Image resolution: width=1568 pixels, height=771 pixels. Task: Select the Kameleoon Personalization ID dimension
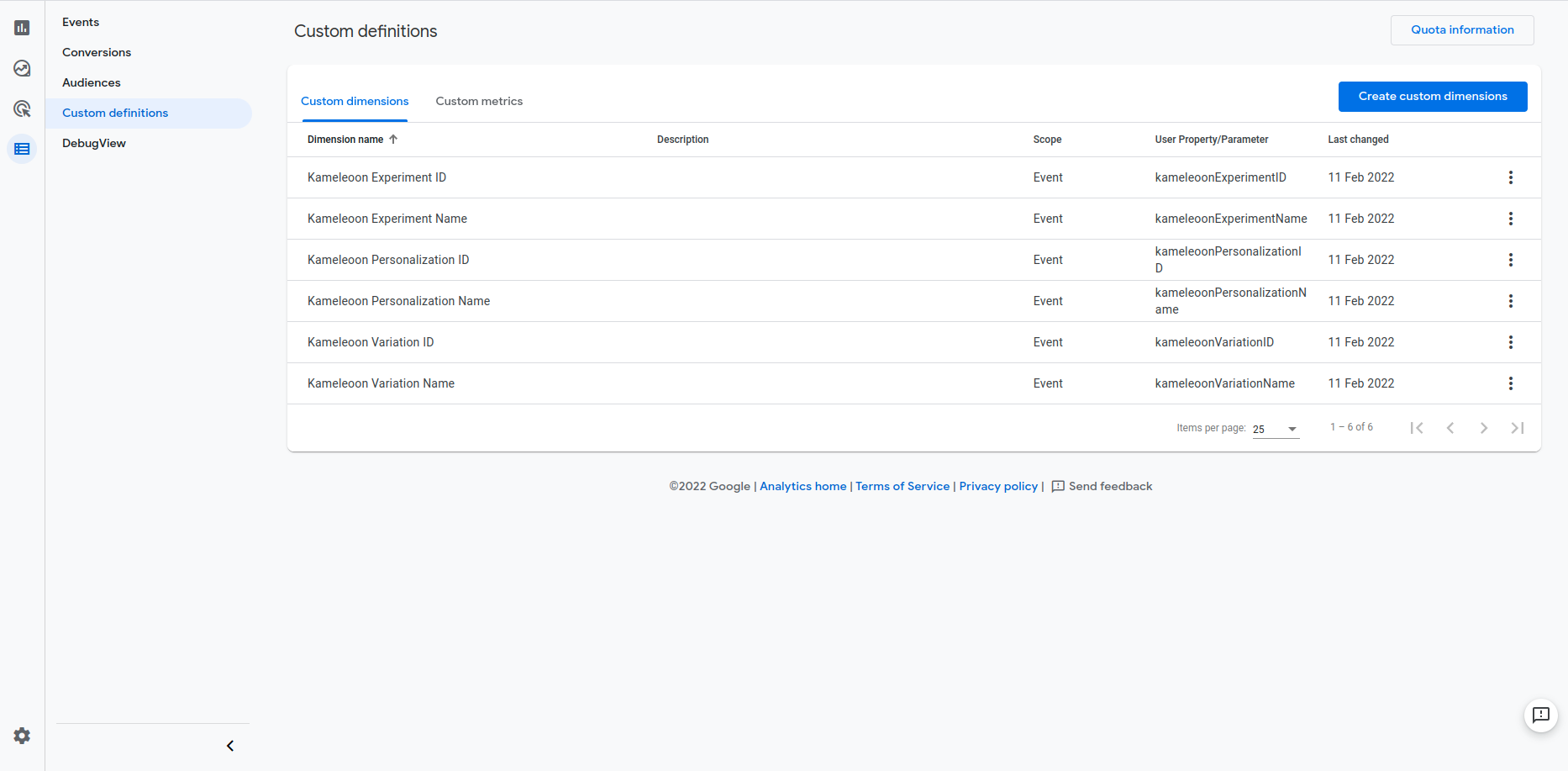click(x=388, y=260)
